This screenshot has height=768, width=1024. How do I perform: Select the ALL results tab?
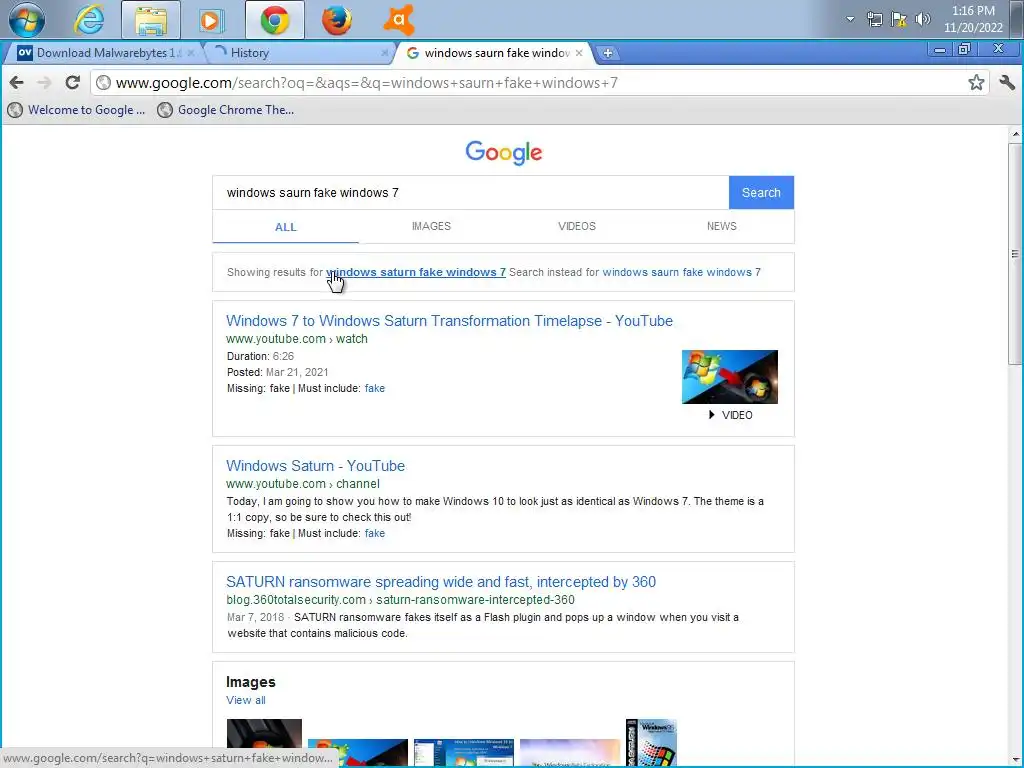[x=285, y=227]
